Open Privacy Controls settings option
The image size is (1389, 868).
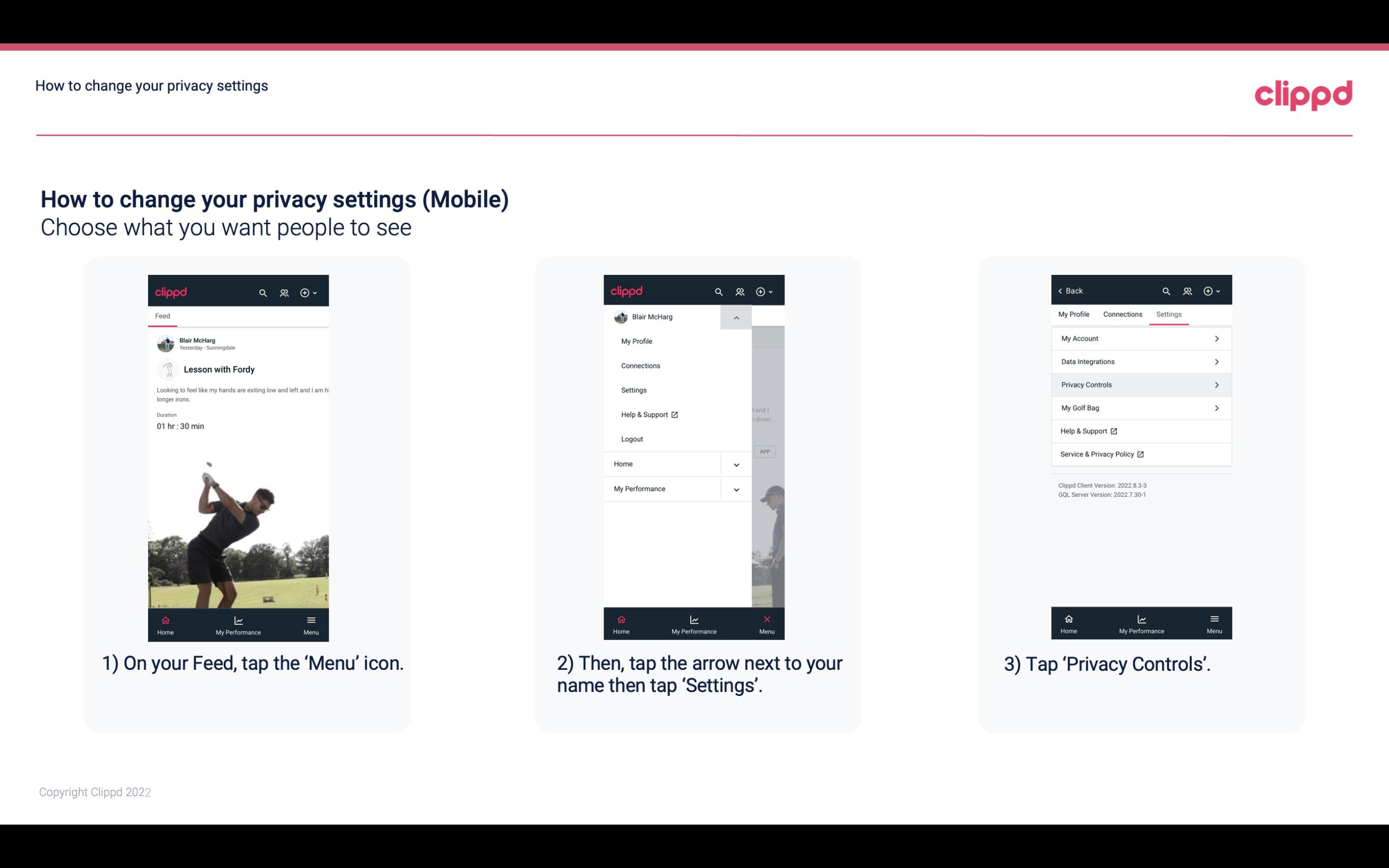(x=1140, y=384)
